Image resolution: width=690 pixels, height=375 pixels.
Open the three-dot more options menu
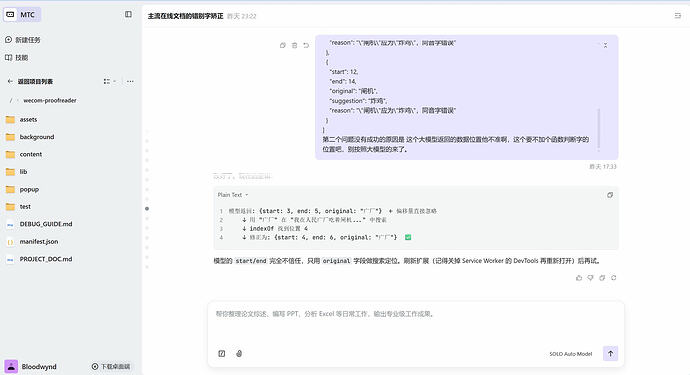click(130, 81)
